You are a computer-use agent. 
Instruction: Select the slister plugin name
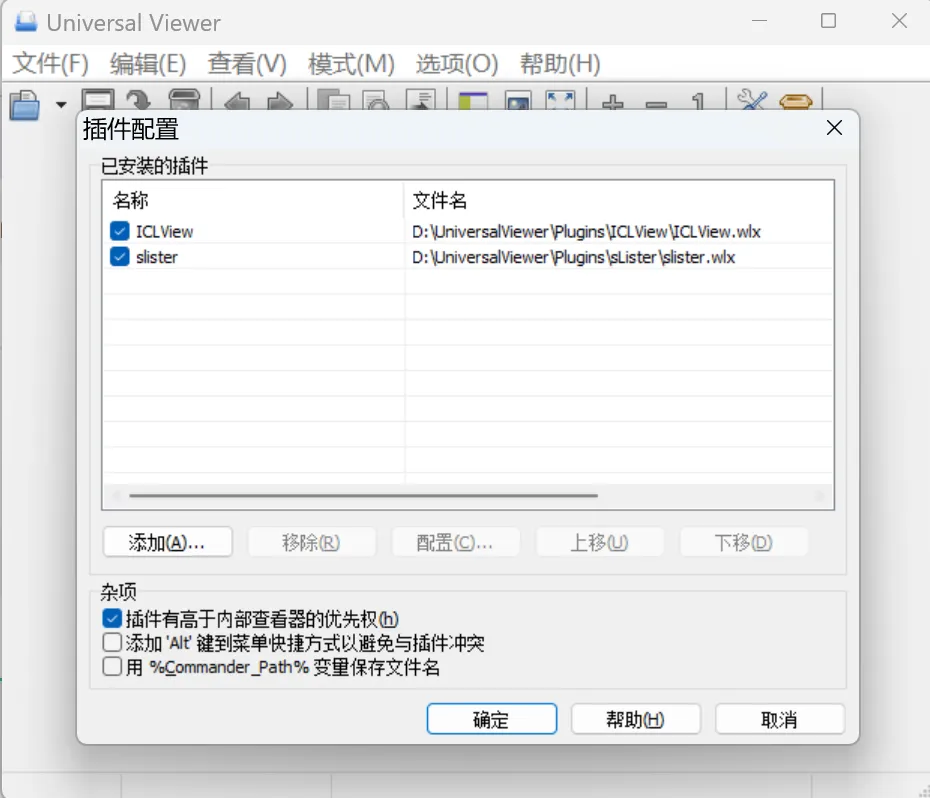(157, 257)
